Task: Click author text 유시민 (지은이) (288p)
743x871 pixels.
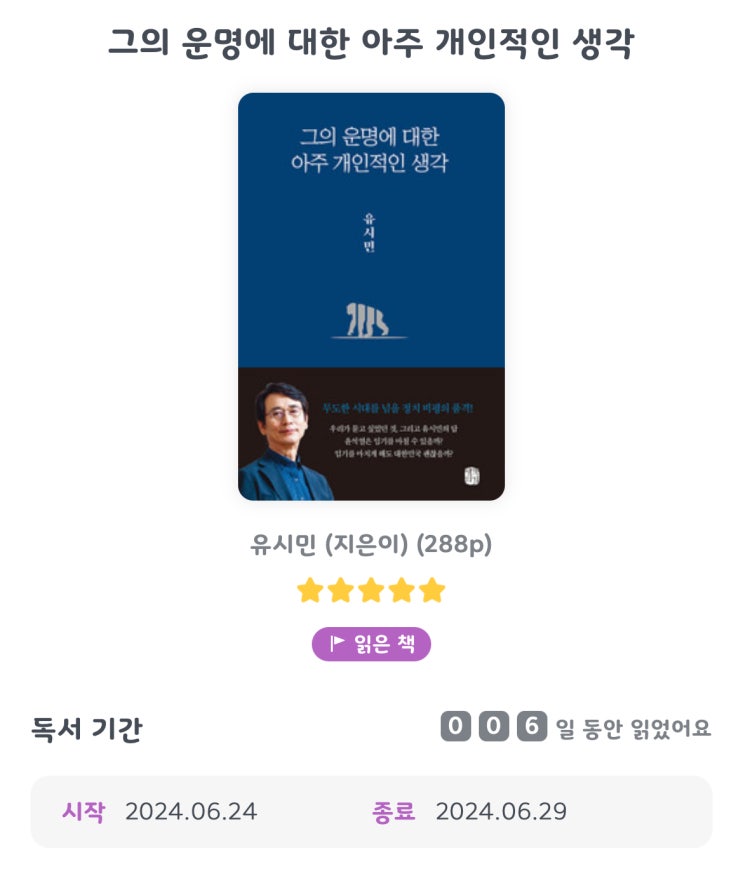Action: (x=371, y=545)
